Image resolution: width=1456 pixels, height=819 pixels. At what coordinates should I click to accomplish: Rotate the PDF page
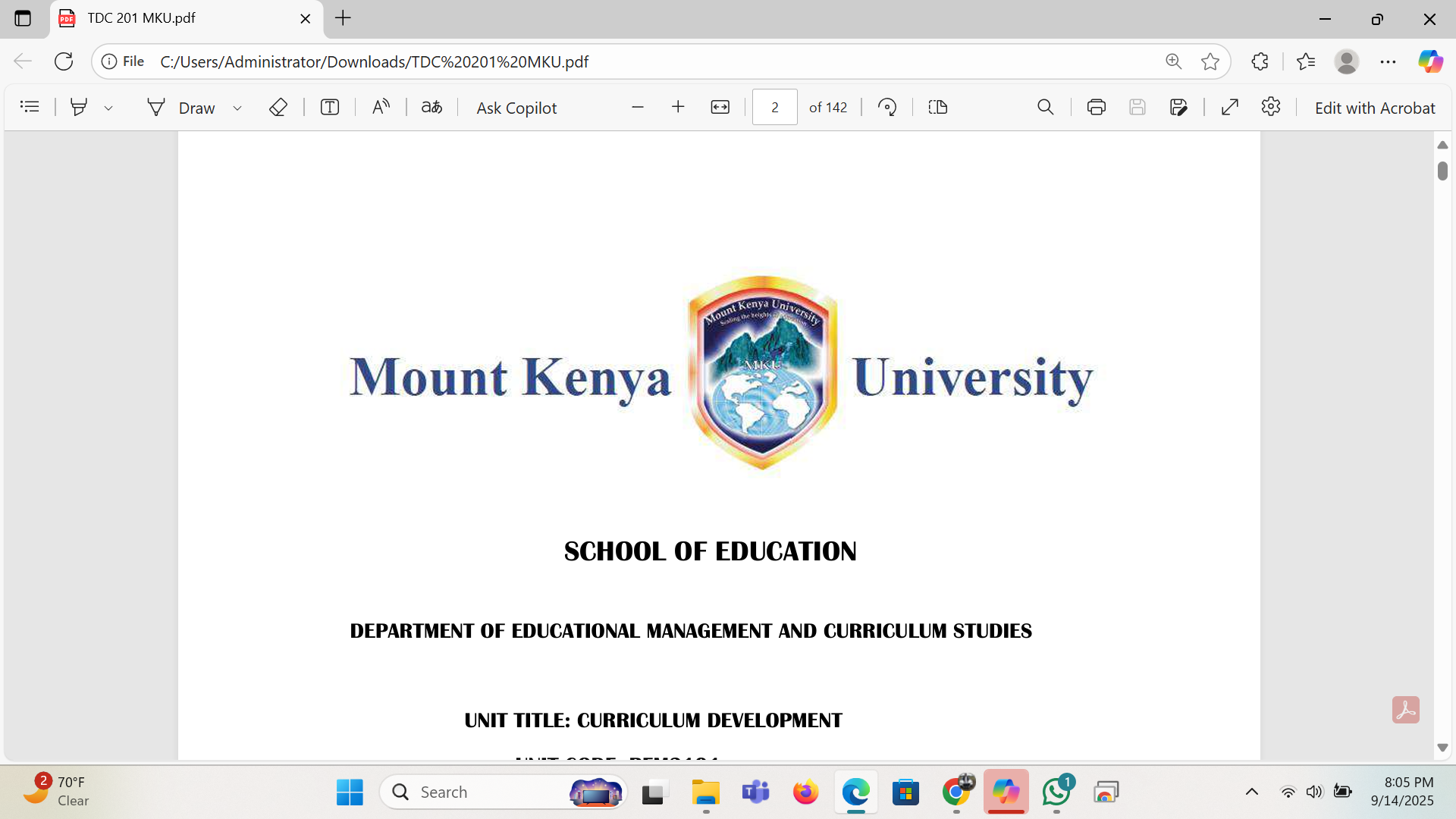[887, 107]
